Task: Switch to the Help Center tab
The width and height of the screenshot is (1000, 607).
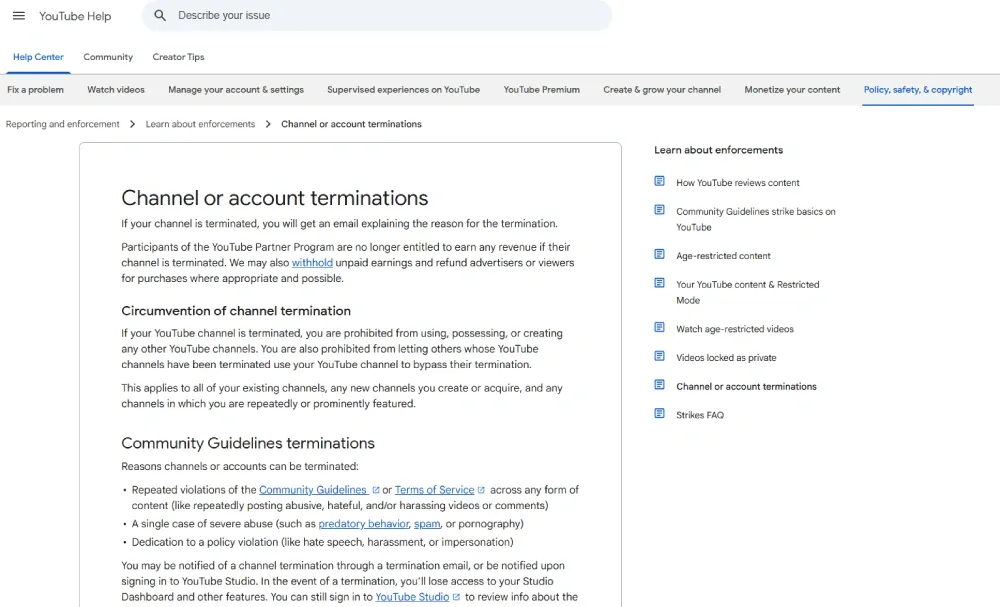Action: [38, 57]
